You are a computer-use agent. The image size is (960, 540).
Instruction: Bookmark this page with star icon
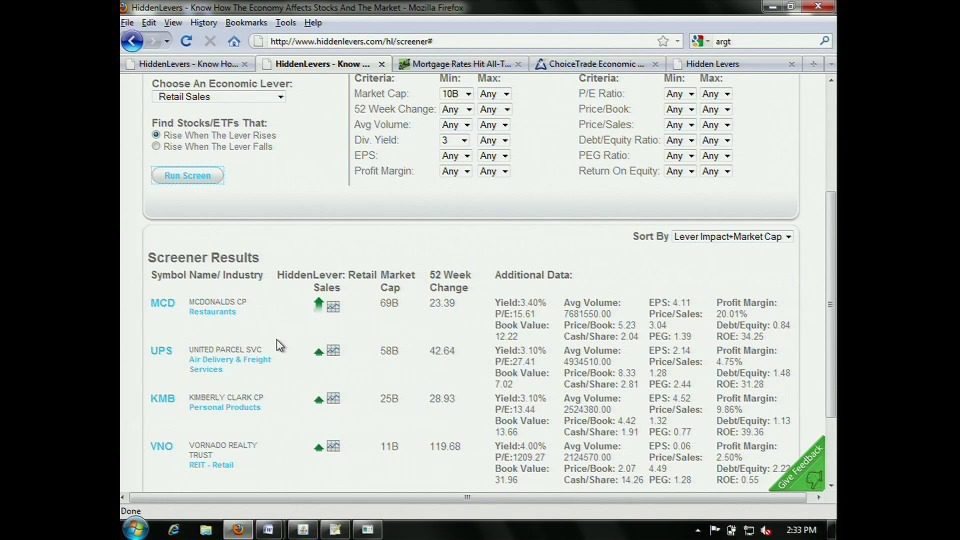pyautogui.click(x=663, y=41)
